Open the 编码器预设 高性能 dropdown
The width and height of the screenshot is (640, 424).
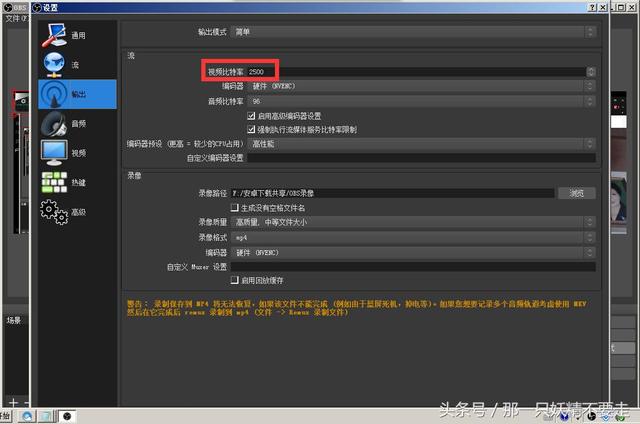(421, 144)
